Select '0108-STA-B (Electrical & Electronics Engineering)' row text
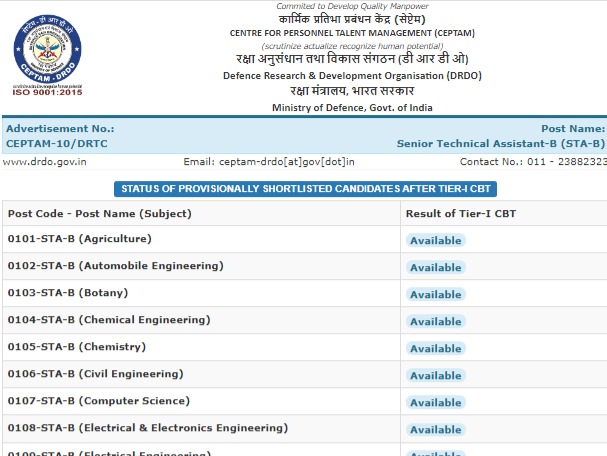Viewport: 607px width, 456px height. point(148,428)
